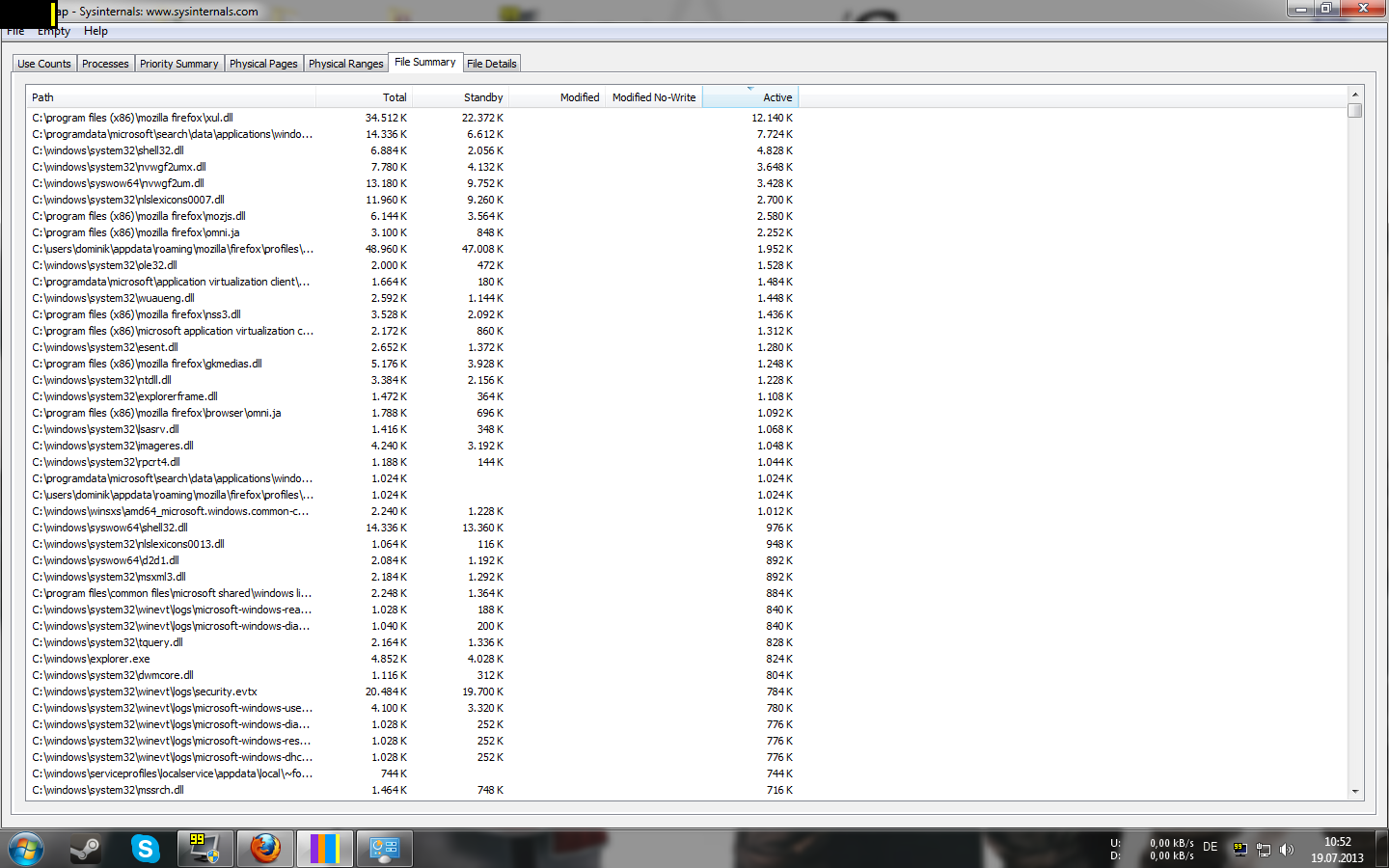Open the Empty menu
The height and width of the screenshot is (868, 1389).
54,31
